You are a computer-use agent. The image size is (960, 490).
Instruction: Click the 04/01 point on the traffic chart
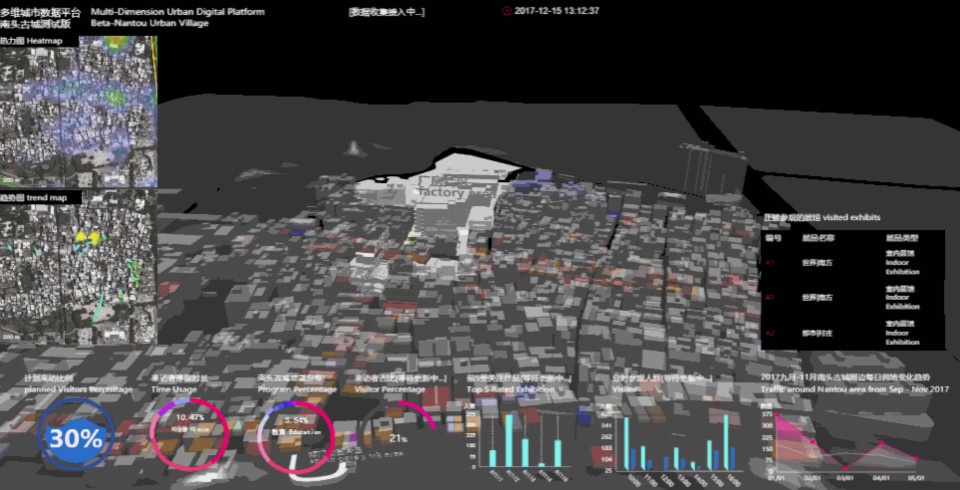(x=881, y=445)
